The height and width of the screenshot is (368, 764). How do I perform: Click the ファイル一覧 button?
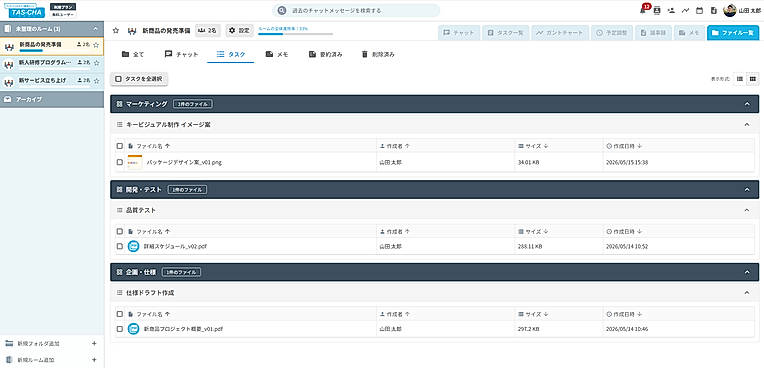[733, 33]
